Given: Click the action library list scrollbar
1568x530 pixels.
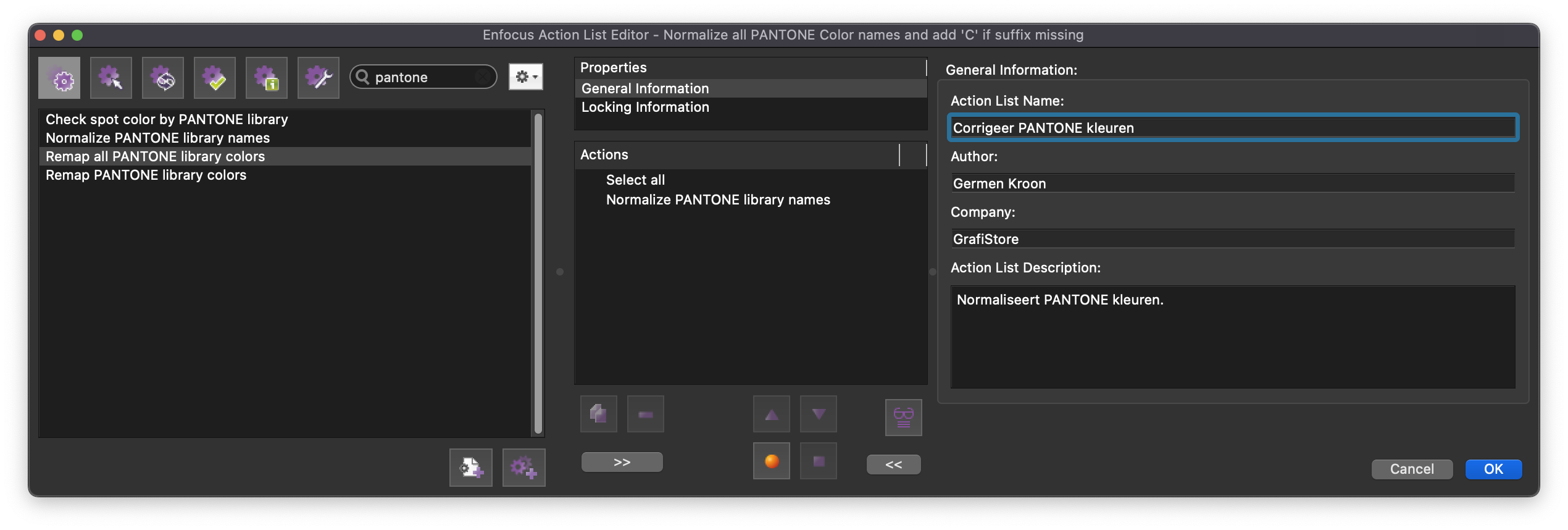Looking at the screenshot, I should pyautogui.click(x=538, y=273).
